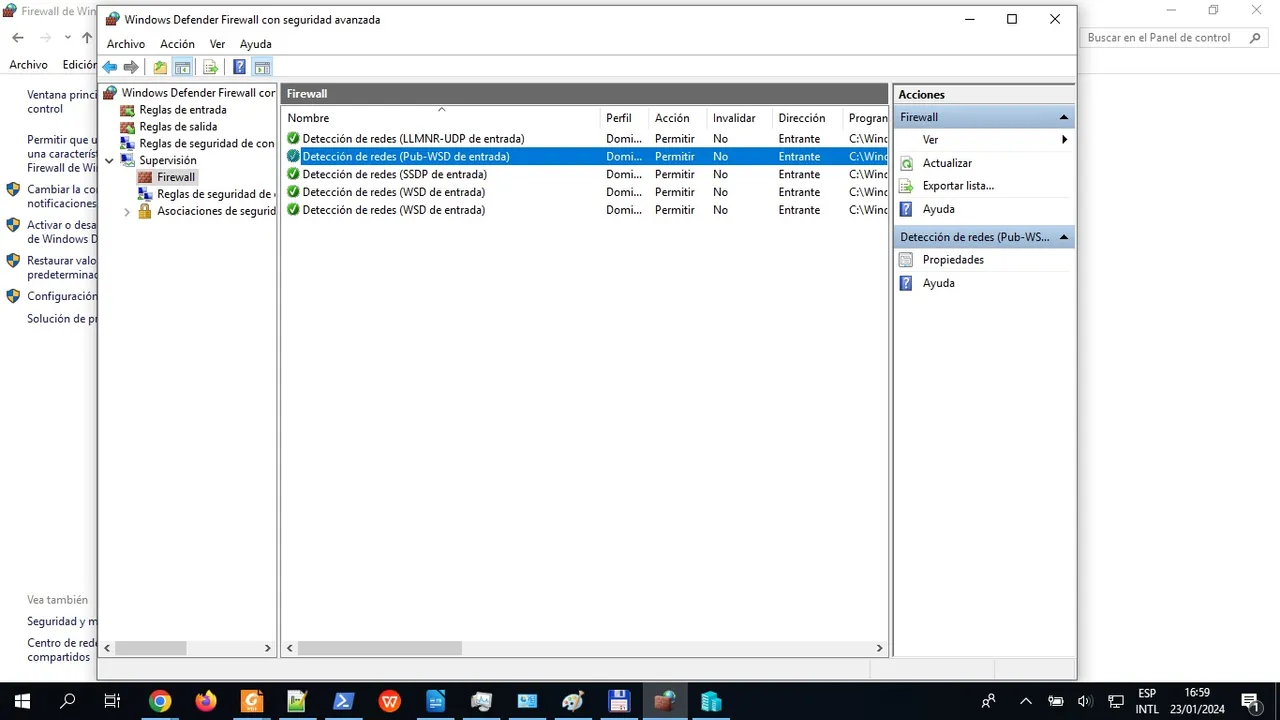Toggle the Show/Hide action pane toolbar icon

[262, 67]
